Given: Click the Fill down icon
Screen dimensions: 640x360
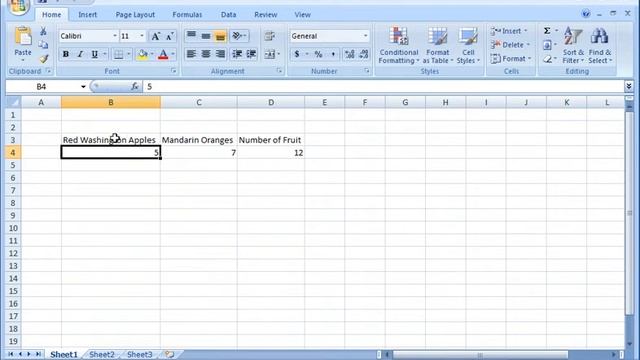Looking at the screenshot, I should pos(547,45).
